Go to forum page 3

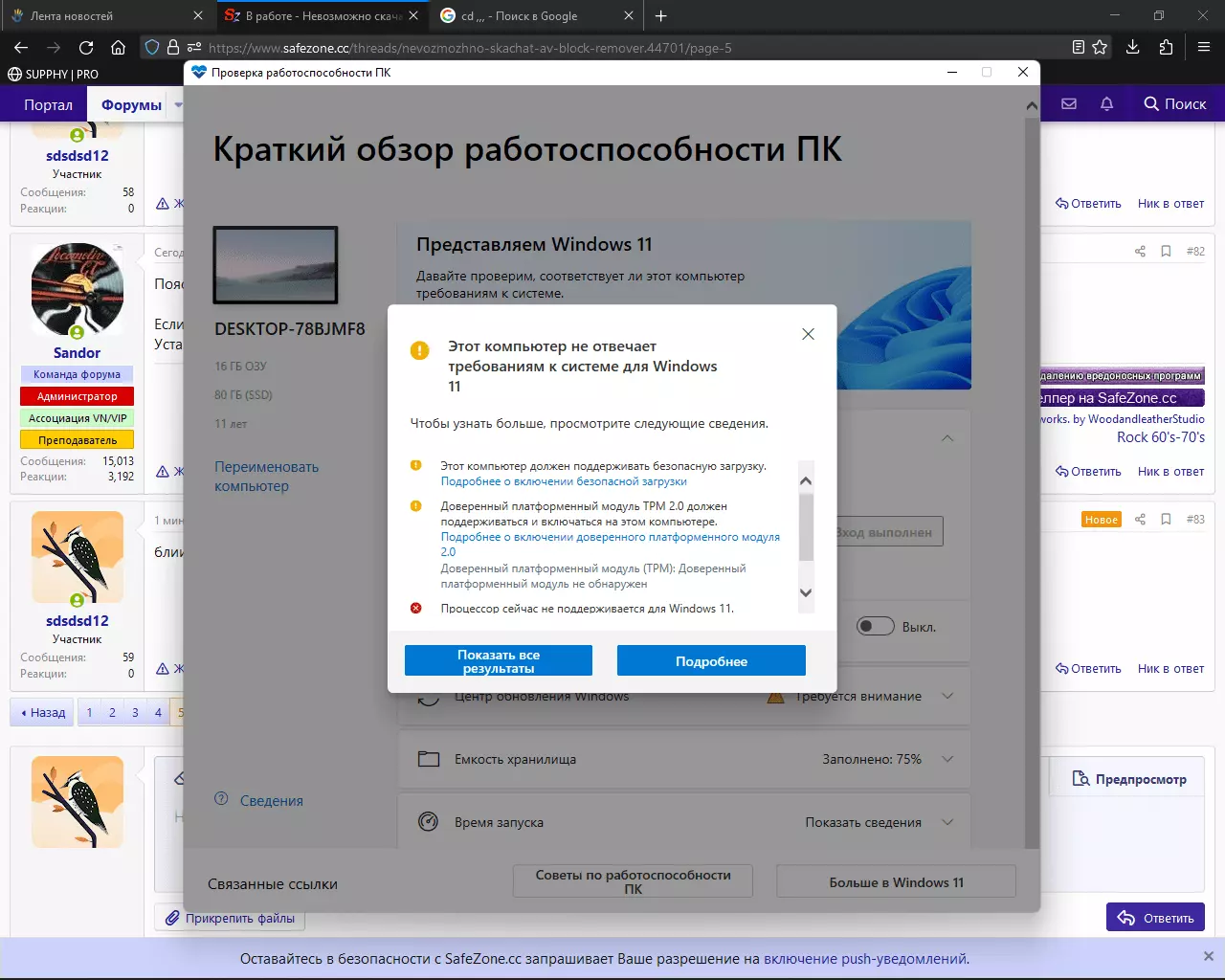[x=135, y=712]
